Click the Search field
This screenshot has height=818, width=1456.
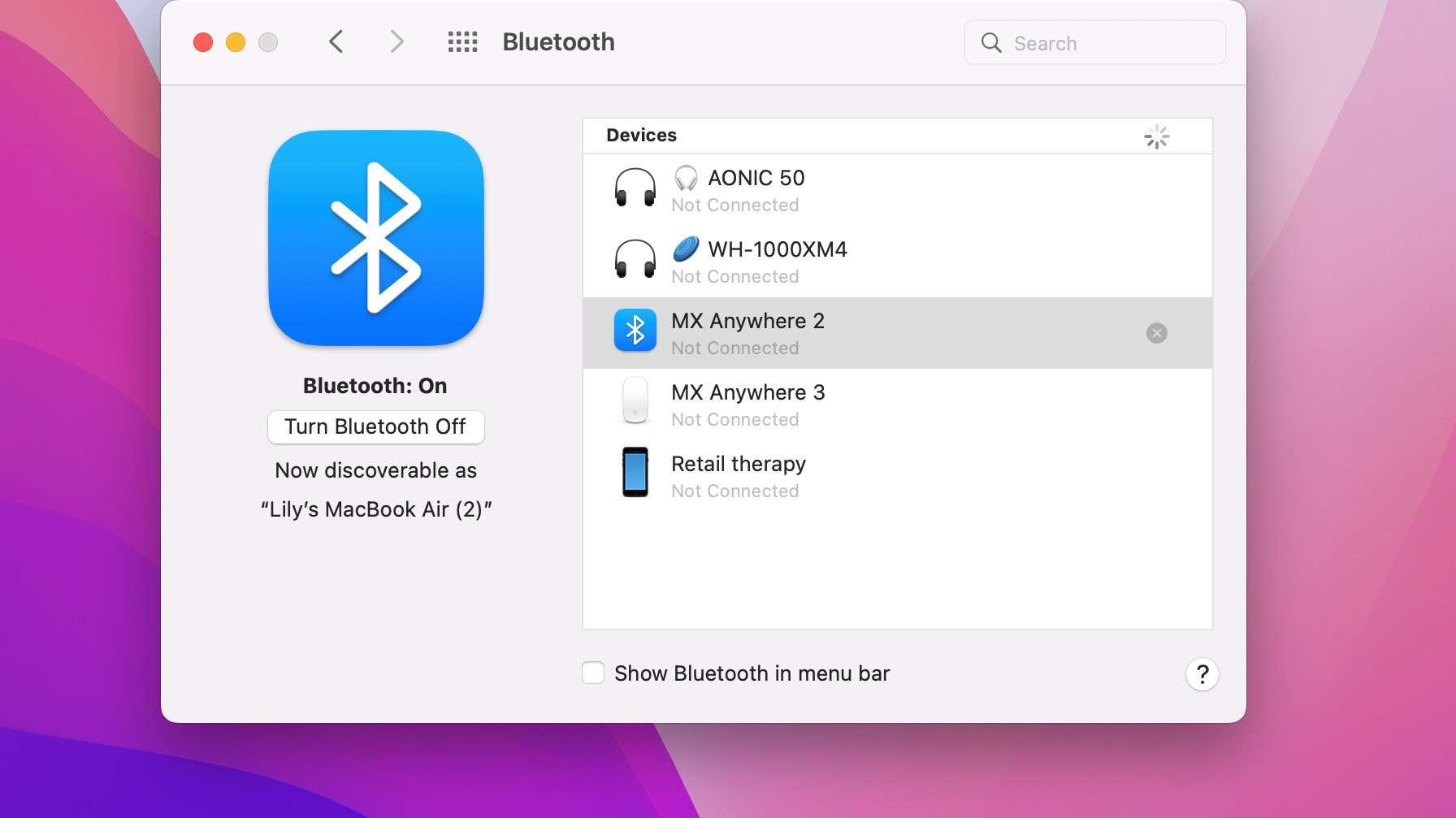point(1094,42)
